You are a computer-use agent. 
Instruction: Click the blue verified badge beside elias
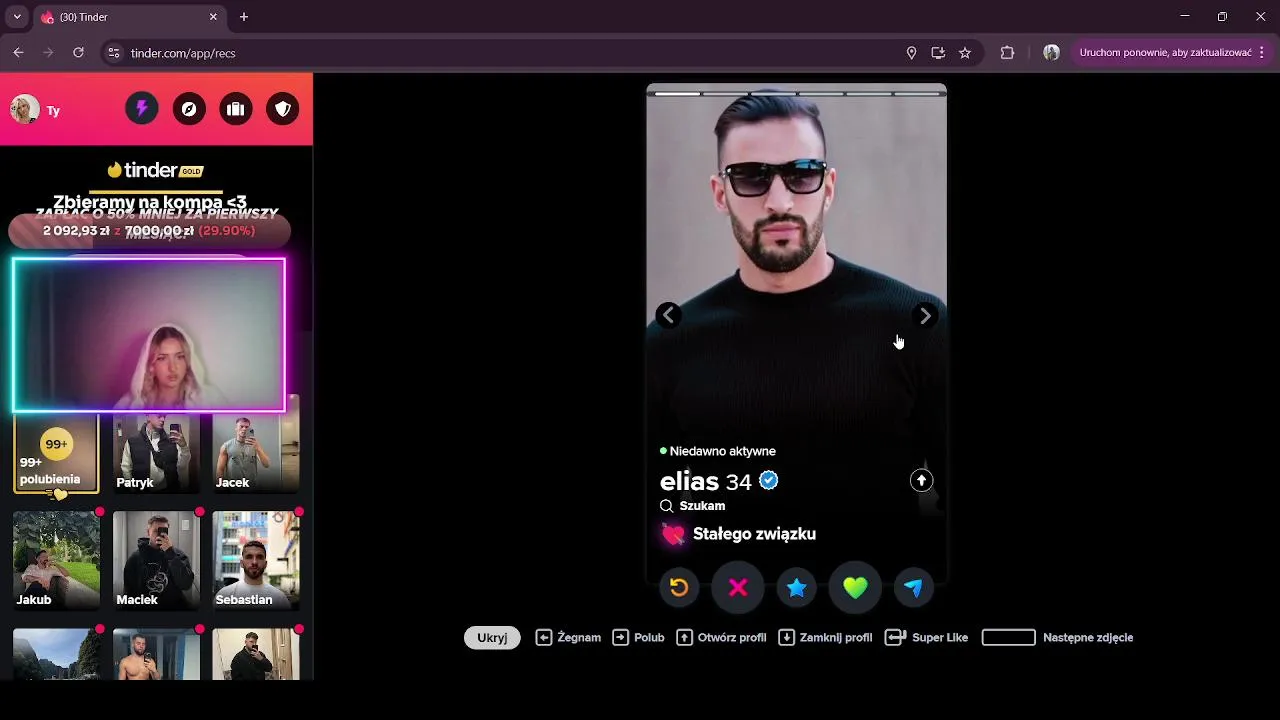pyautogui.click(x=768, y=481)
